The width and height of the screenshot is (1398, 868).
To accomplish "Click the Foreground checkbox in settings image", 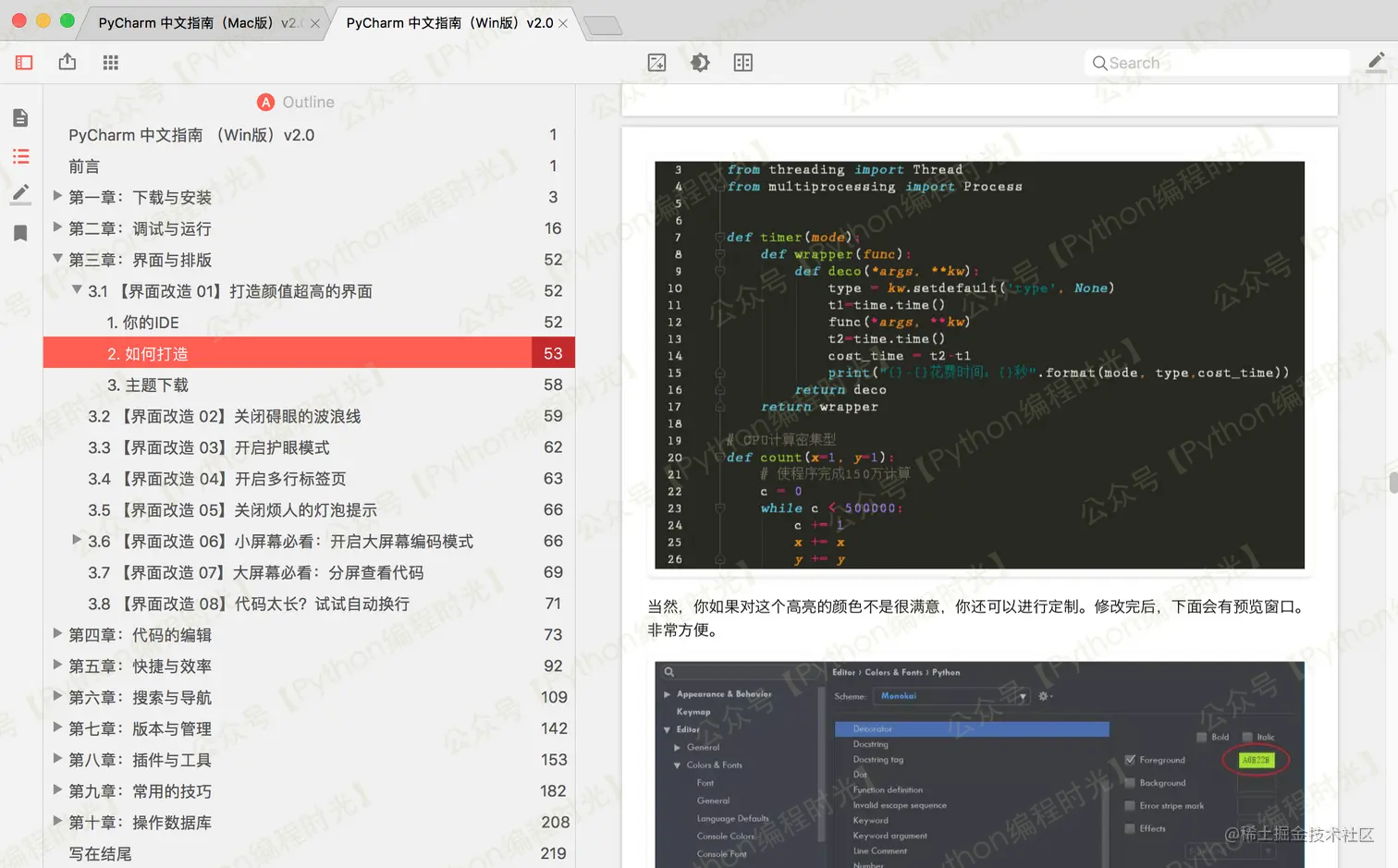I will pos(1130,760).
